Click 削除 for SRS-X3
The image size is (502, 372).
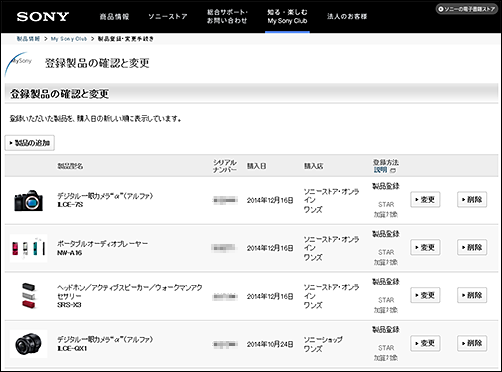[x=472, y=295]
